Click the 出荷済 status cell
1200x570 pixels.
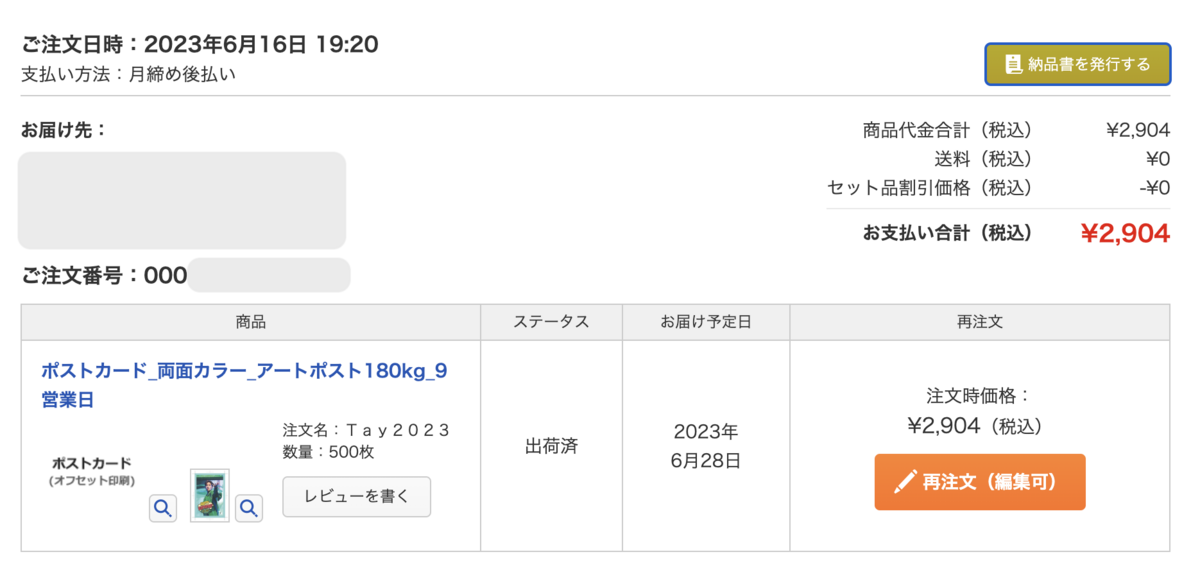click(x=551, y=446)
